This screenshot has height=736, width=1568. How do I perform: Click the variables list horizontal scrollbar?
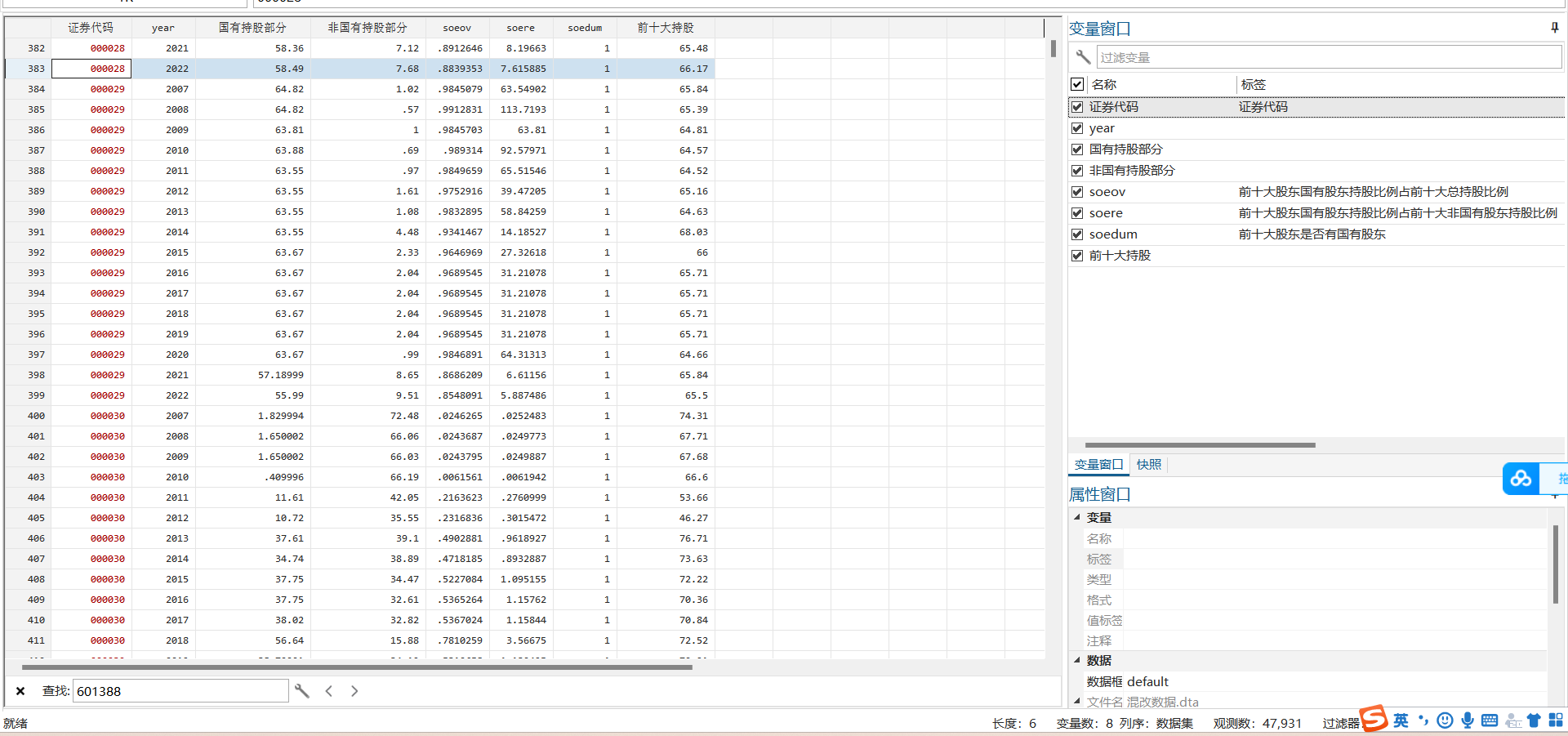click(1200, 445)
